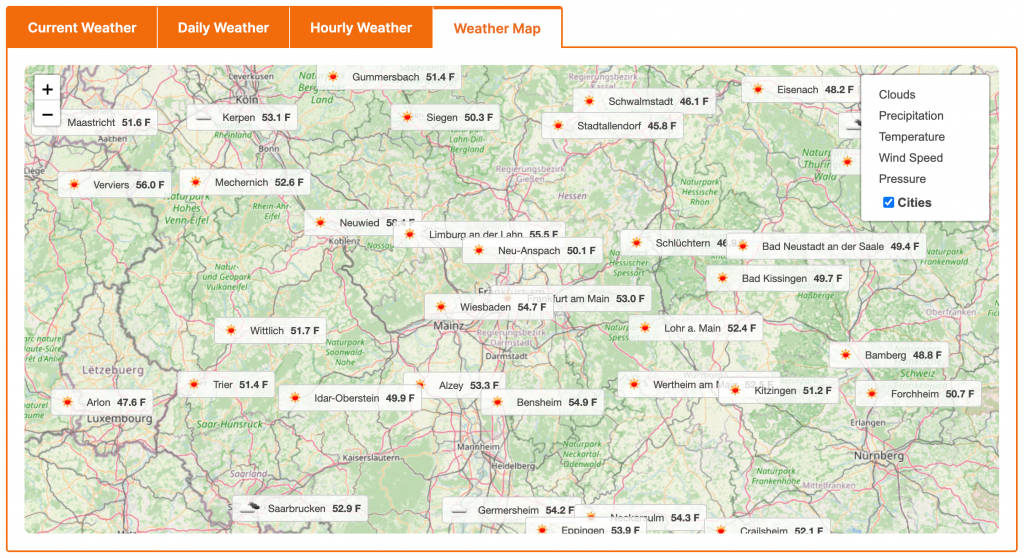The height and width of the screenshot is (558, 1024).
Task: Click the Bad Kissingen city label
Action: (774, 279)
